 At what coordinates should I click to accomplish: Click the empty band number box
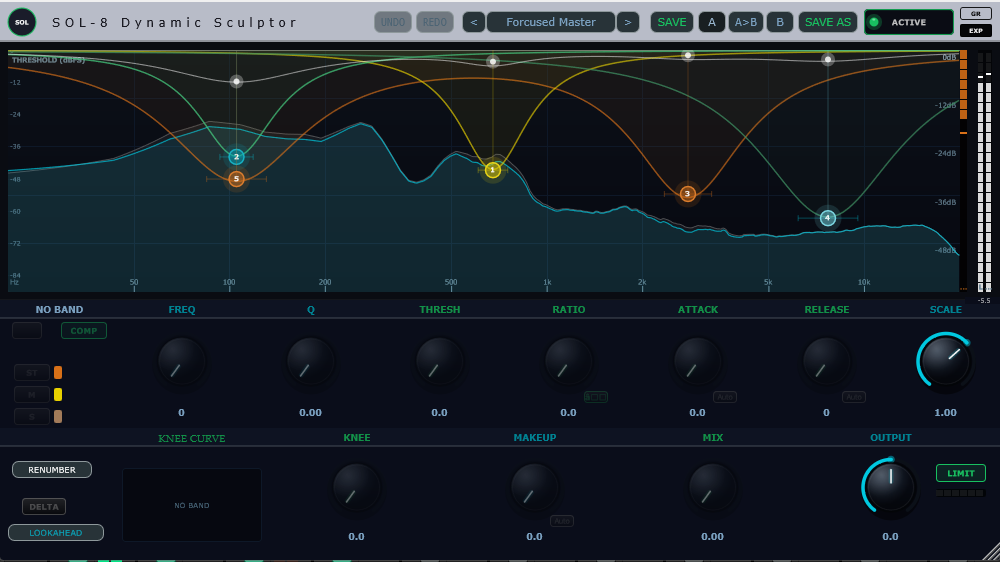click(27, 330)
